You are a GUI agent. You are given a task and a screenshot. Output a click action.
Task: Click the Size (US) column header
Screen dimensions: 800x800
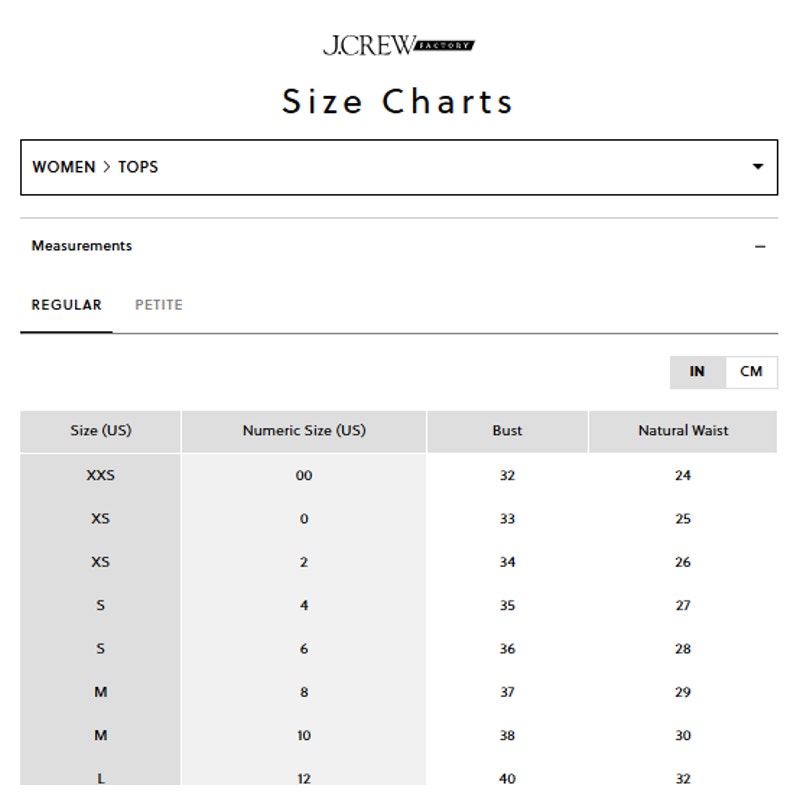101,431
